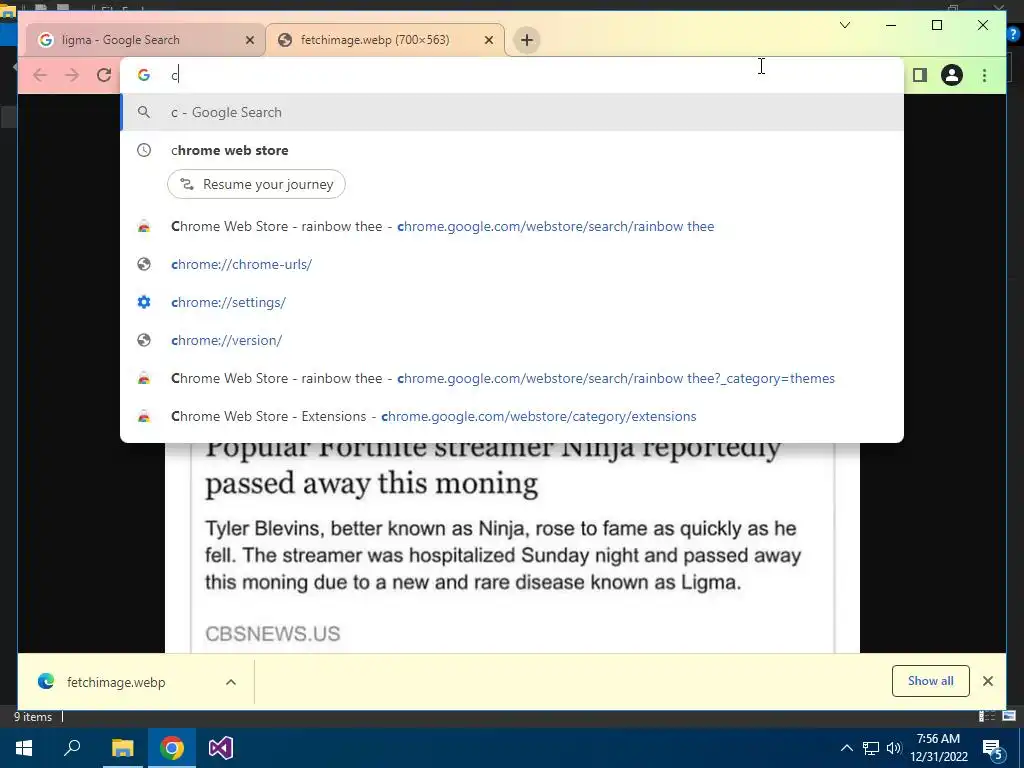The height and width of the screenshot is (768, 1024).
Task: Open downloaded fetchimage.webp from download bar
Action: point(116,682)
